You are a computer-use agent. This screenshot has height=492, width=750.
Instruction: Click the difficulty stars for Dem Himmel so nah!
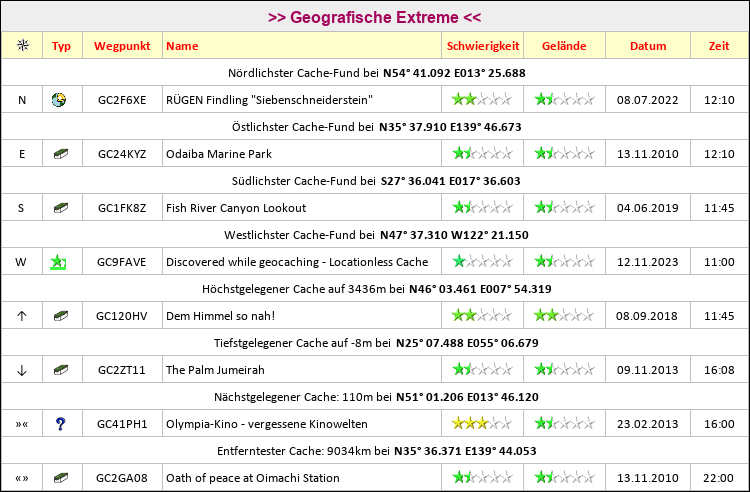pyautogui.click(x=482, y=316)
